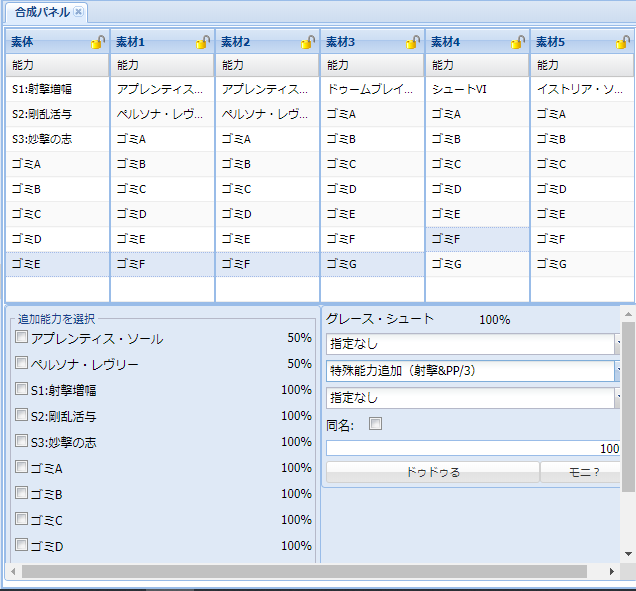The height and width of the screenshot is (591, 636).
Task: Click the 素材1 column header
Action: coord(162,42)
